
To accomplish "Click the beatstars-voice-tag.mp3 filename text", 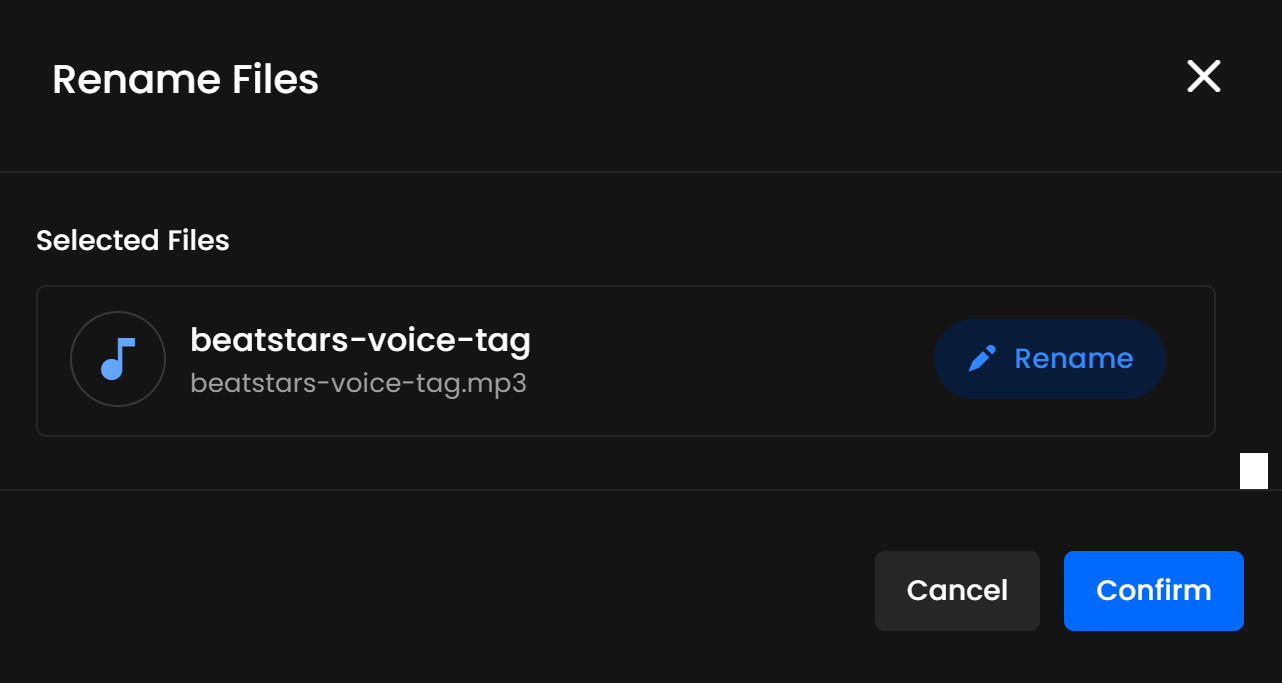I will (358, 383).
